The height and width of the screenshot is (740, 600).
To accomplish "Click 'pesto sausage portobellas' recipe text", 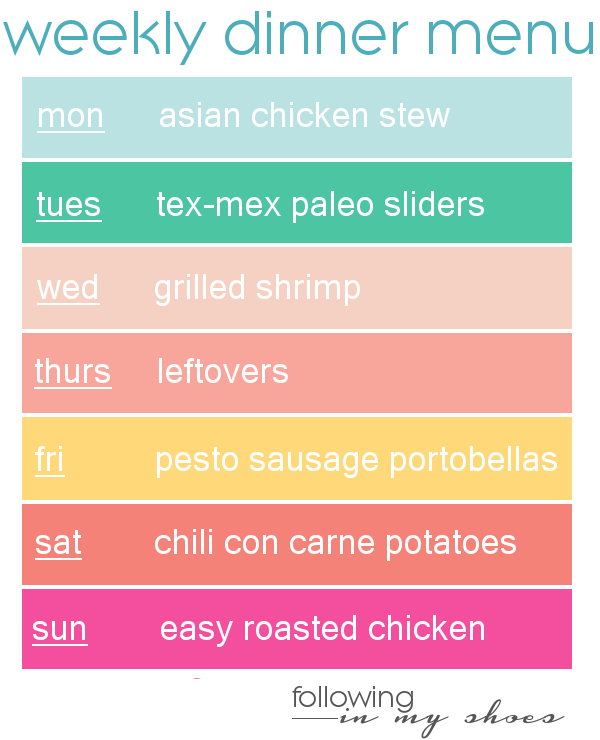I will coord(356,460).
